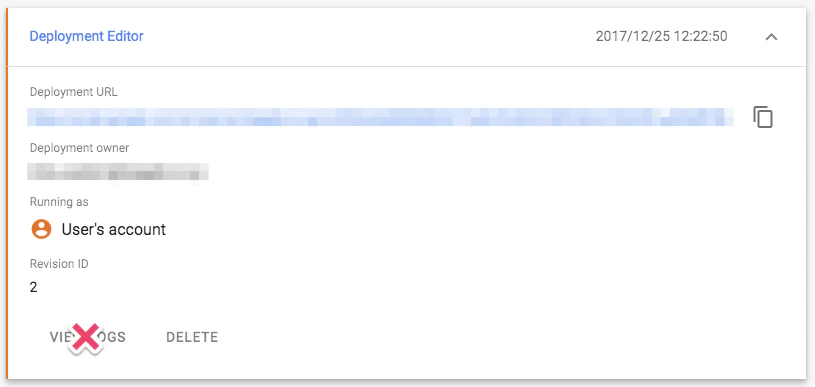Click the orange stripe on the card edge

(x=7, y=193)
